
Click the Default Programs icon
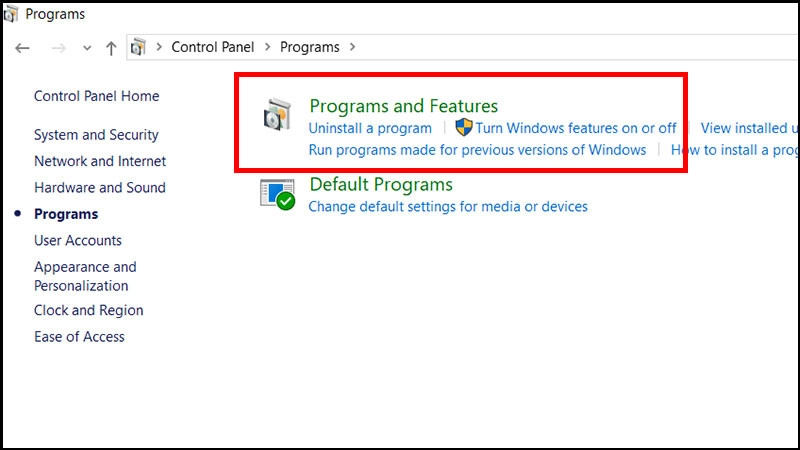click(277, 194)
